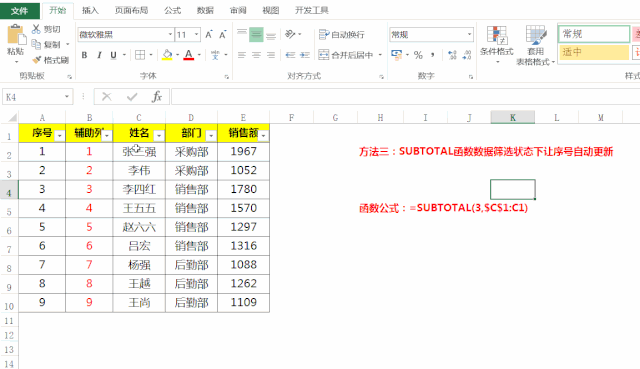Open the 序号 column filter dropdown
This screenshot has height=369, width=640.
pyautogui.click(x=60, y=136)
